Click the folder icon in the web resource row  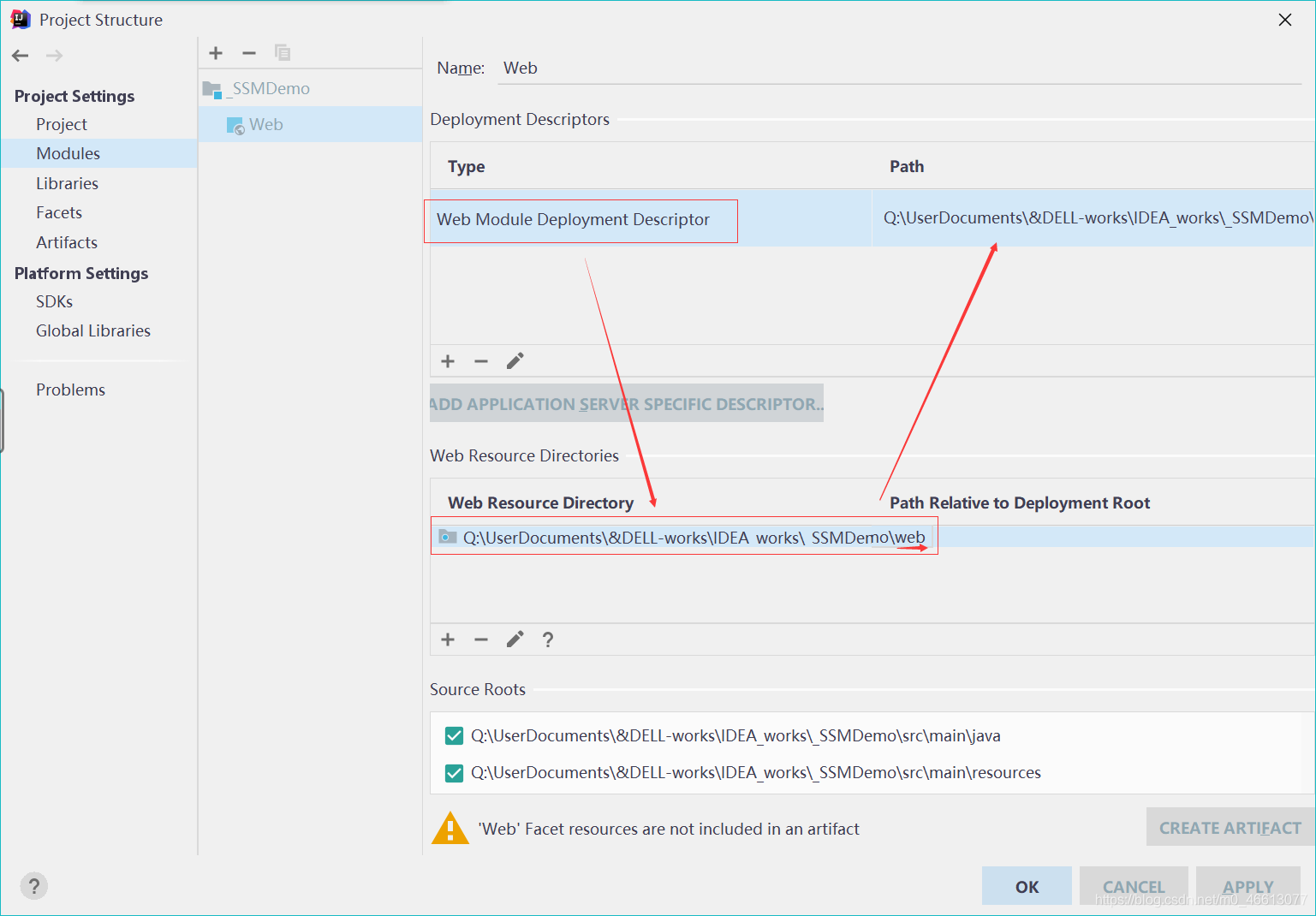[x=448, y=537]
